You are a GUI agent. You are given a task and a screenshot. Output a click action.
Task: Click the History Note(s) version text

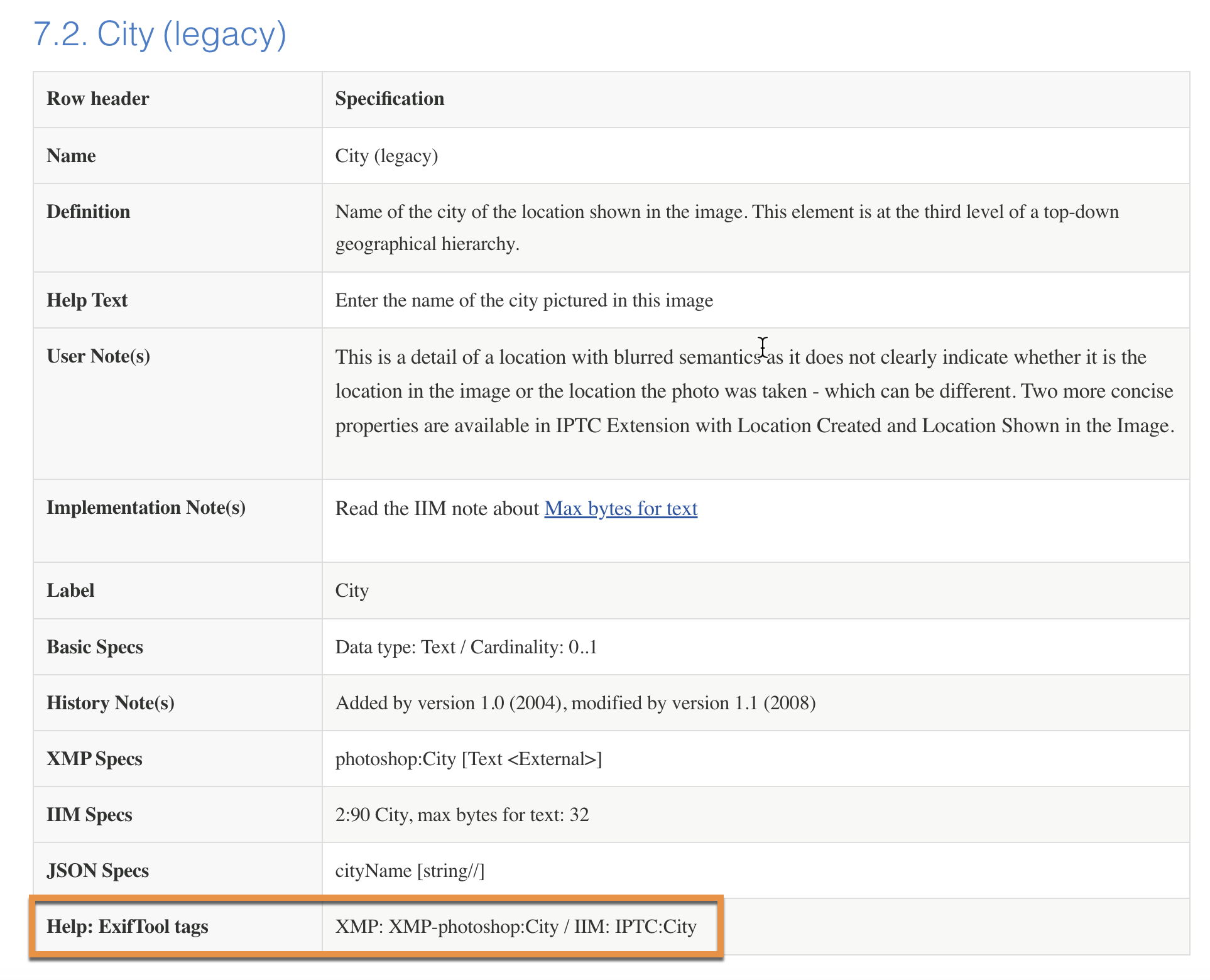pos(575,703)
